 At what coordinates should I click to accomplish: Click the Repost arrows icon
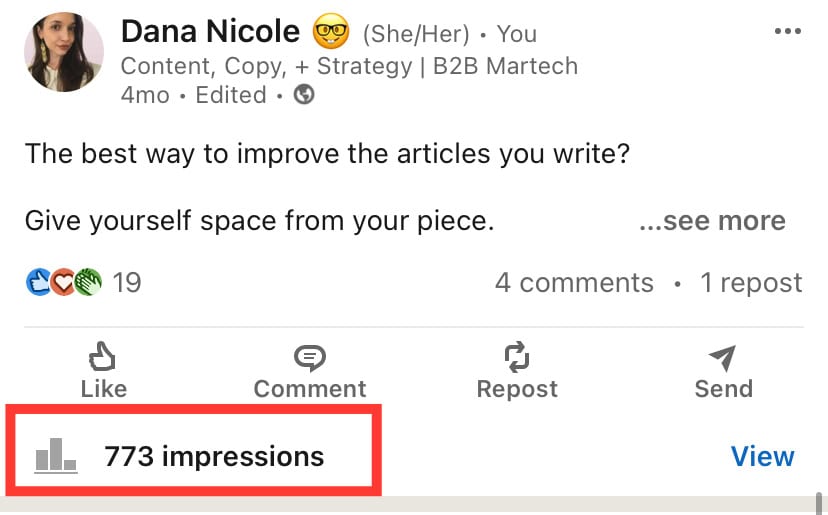tap(516, 357)
